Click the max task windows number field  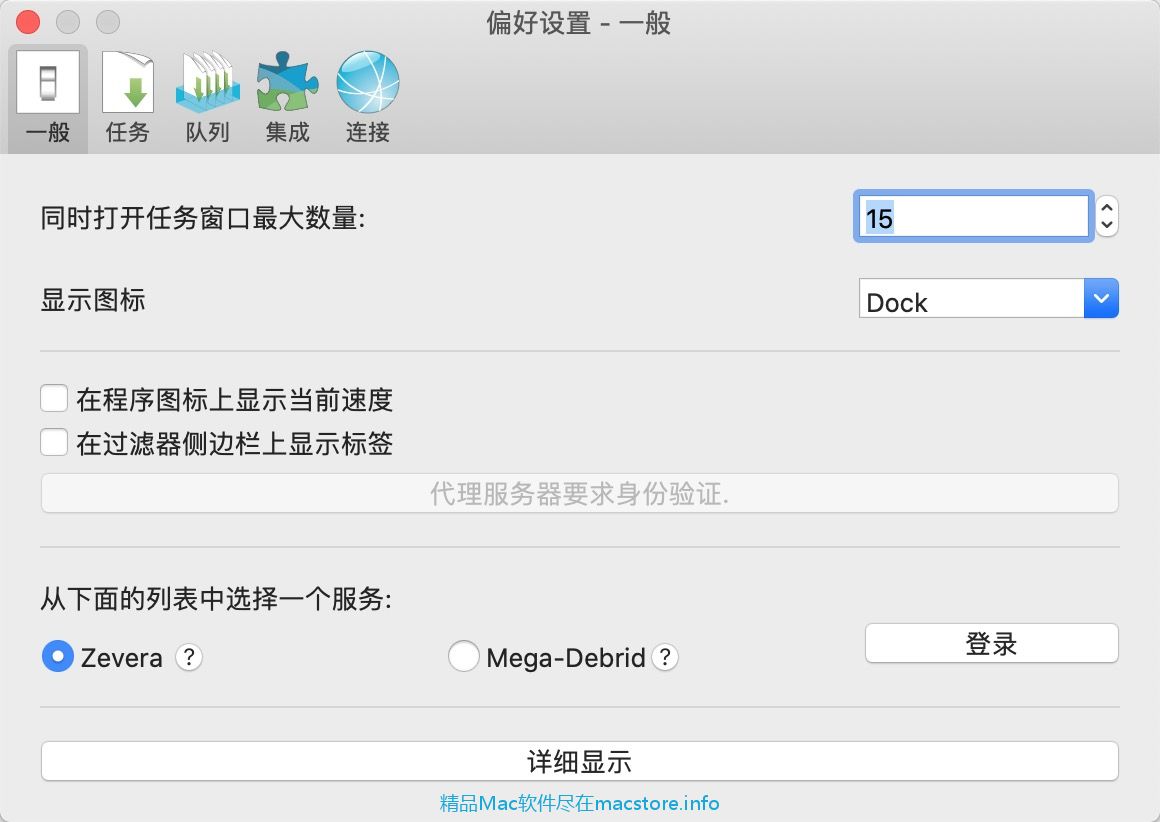[972, 217]
